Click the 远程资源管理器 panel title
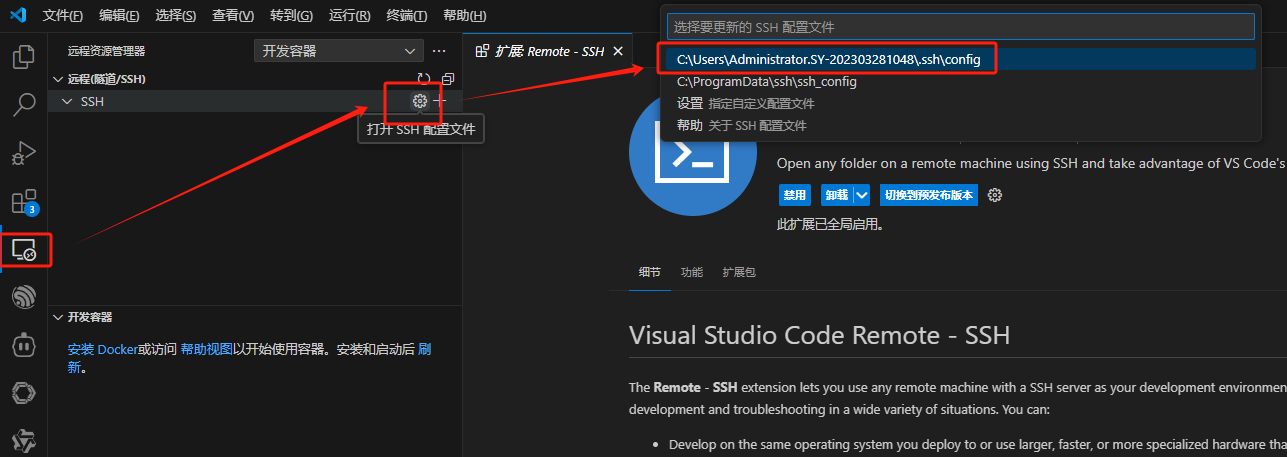Viewport: 1287px width, 457px height. 106,51
